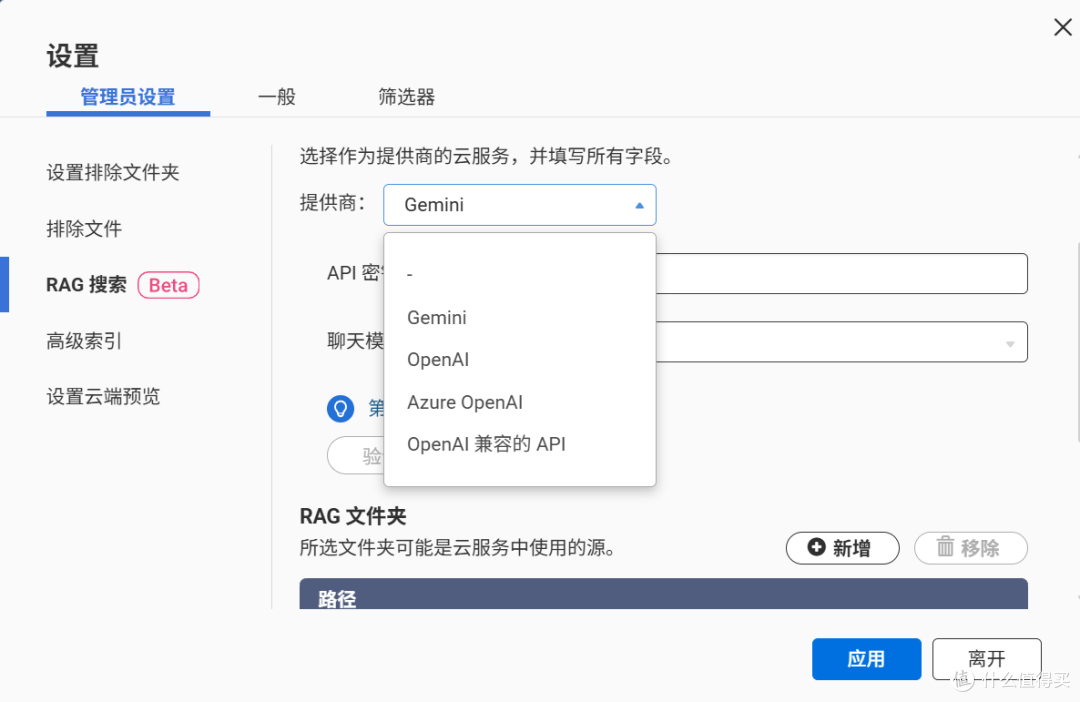The image size is (1080, 702).
Task: Click the 移除 button with trash icon
Action: click(970, 548)
